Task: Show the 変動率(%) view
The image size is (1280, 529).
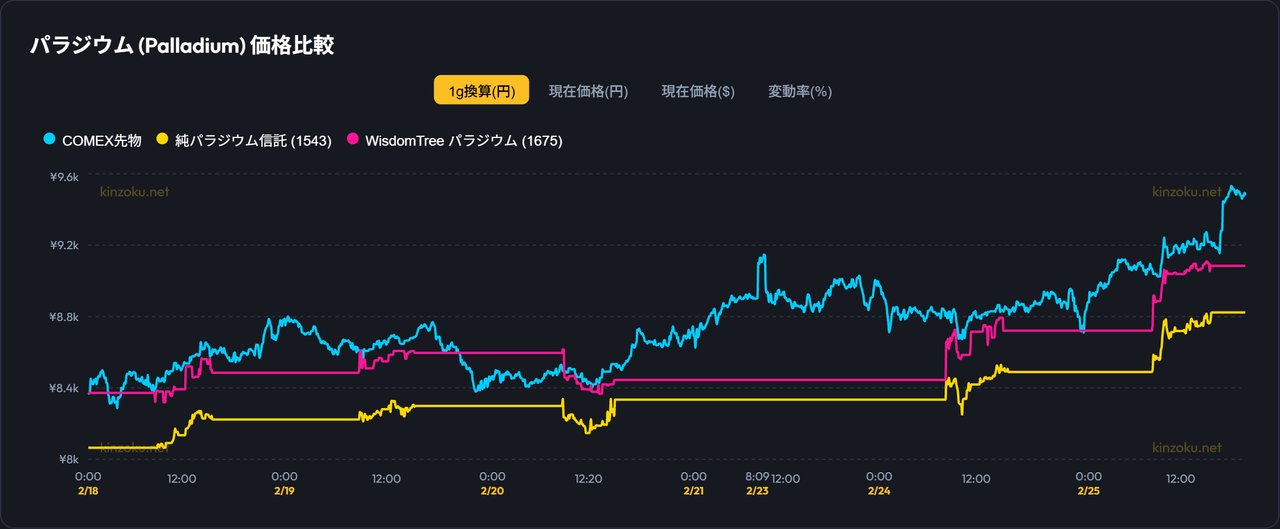Action: [x=800, y=91]
